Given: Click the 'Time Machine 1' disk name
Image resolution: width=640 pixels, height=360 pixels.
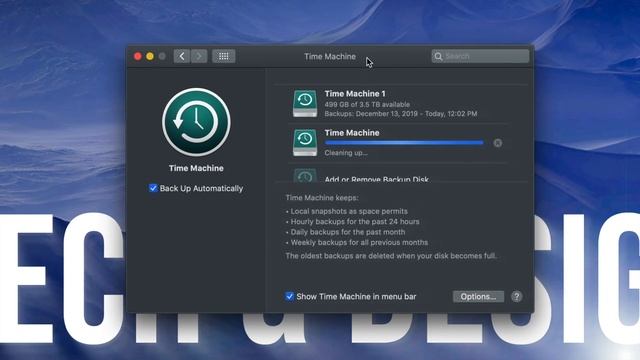Looking at the screenshot, I should 355,93.
